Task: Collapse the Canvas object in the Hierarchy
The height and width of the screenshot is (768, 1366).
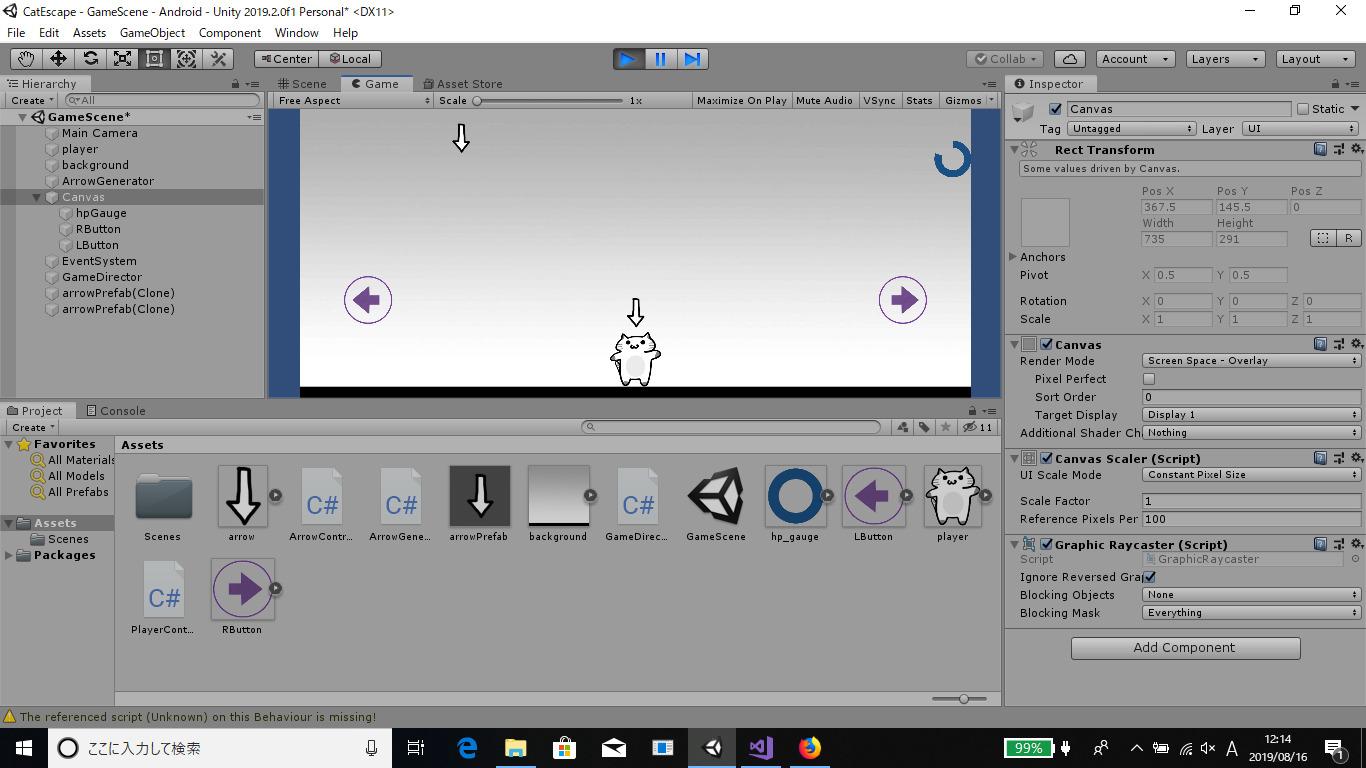Action: pos(36,197)
